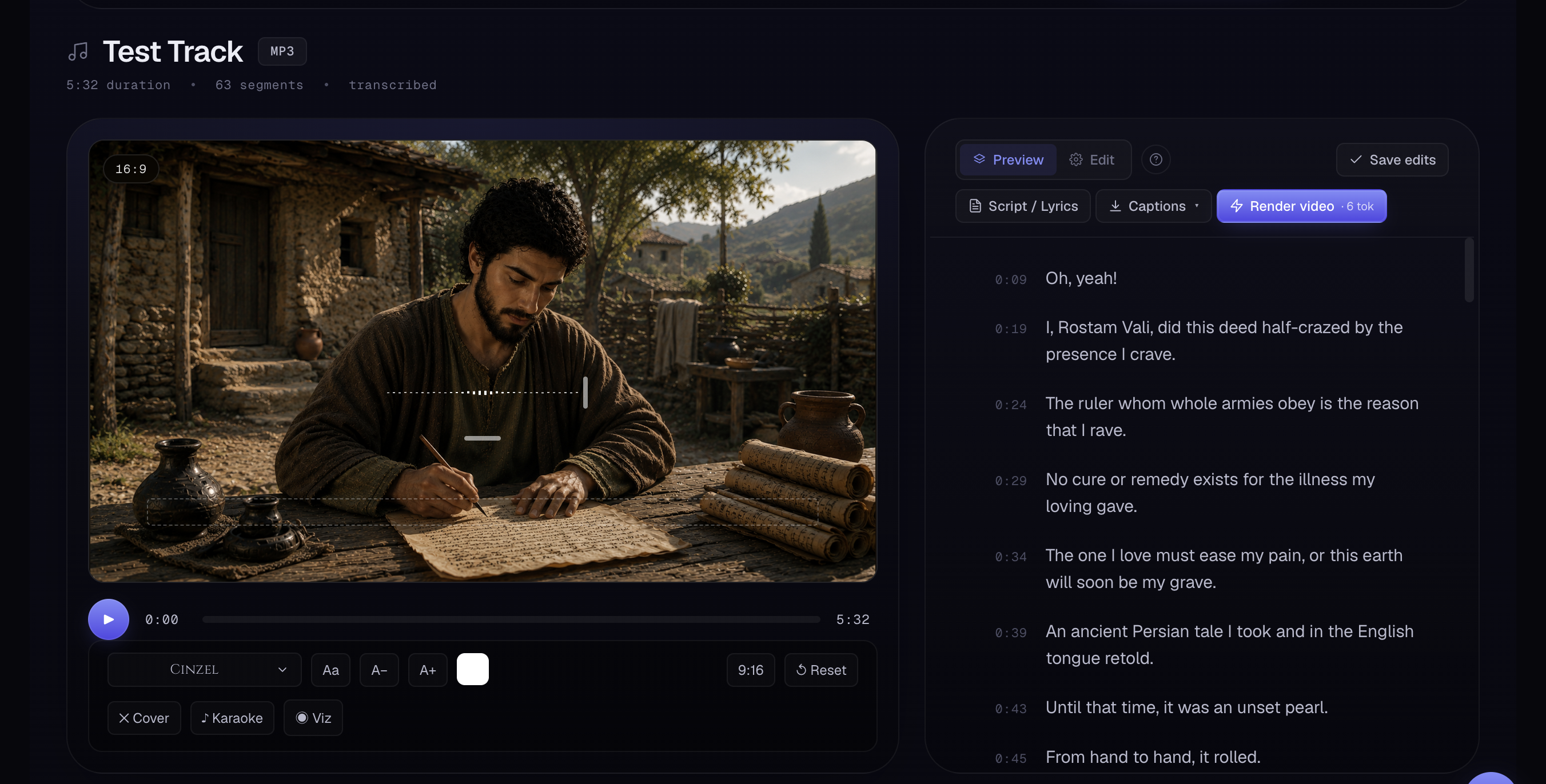Increase font size with A+ button
Screen dimensions: 1546x784
pyautogui.click(x=428, y=670)
